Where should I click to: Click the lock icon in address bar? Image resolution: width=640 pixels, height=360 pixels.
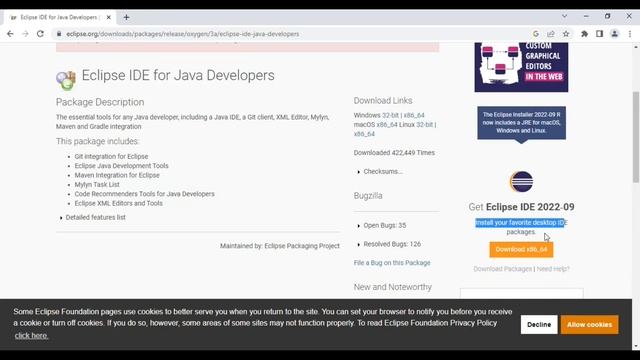(59, 34)
